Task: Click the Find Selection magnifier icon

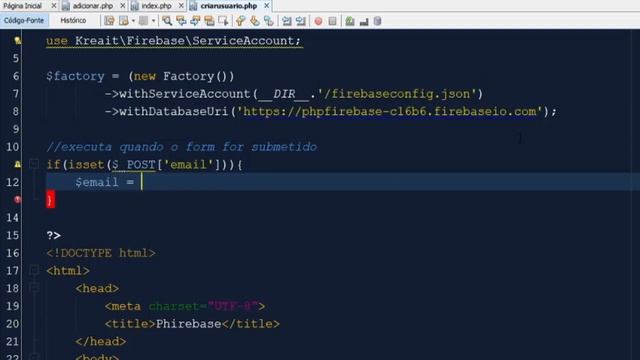Action: pos(167,21)
